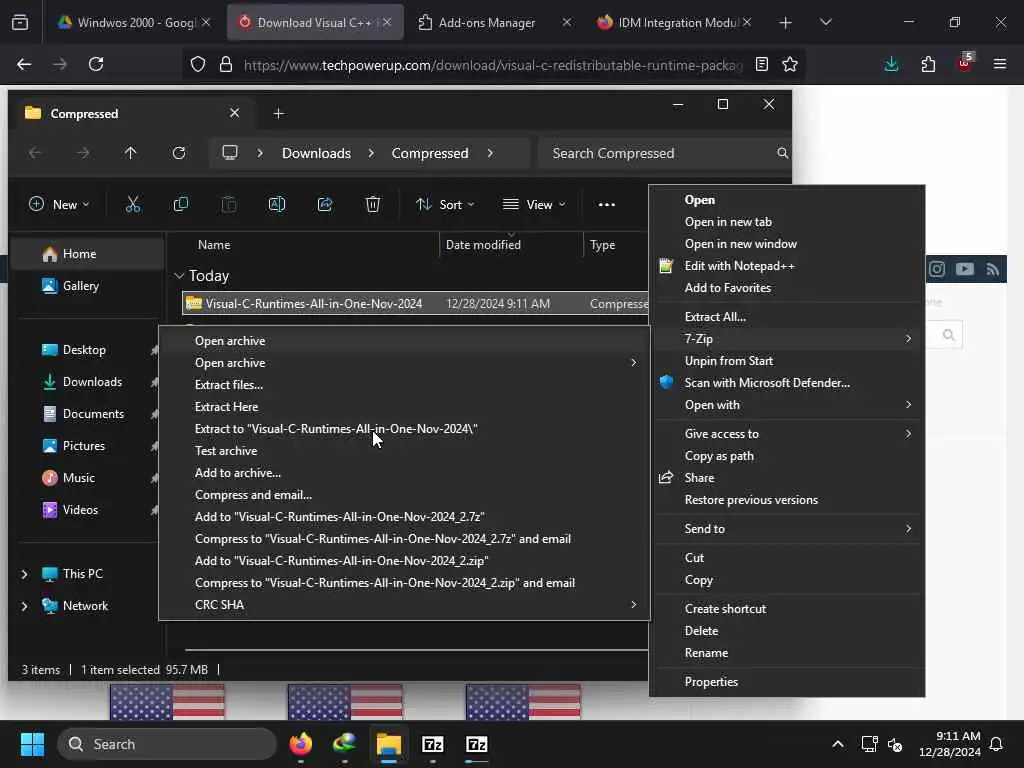Open the Sort dropdown
Image resolution: width=1024 pixels, height=768 pixels.
click(445, 204)
